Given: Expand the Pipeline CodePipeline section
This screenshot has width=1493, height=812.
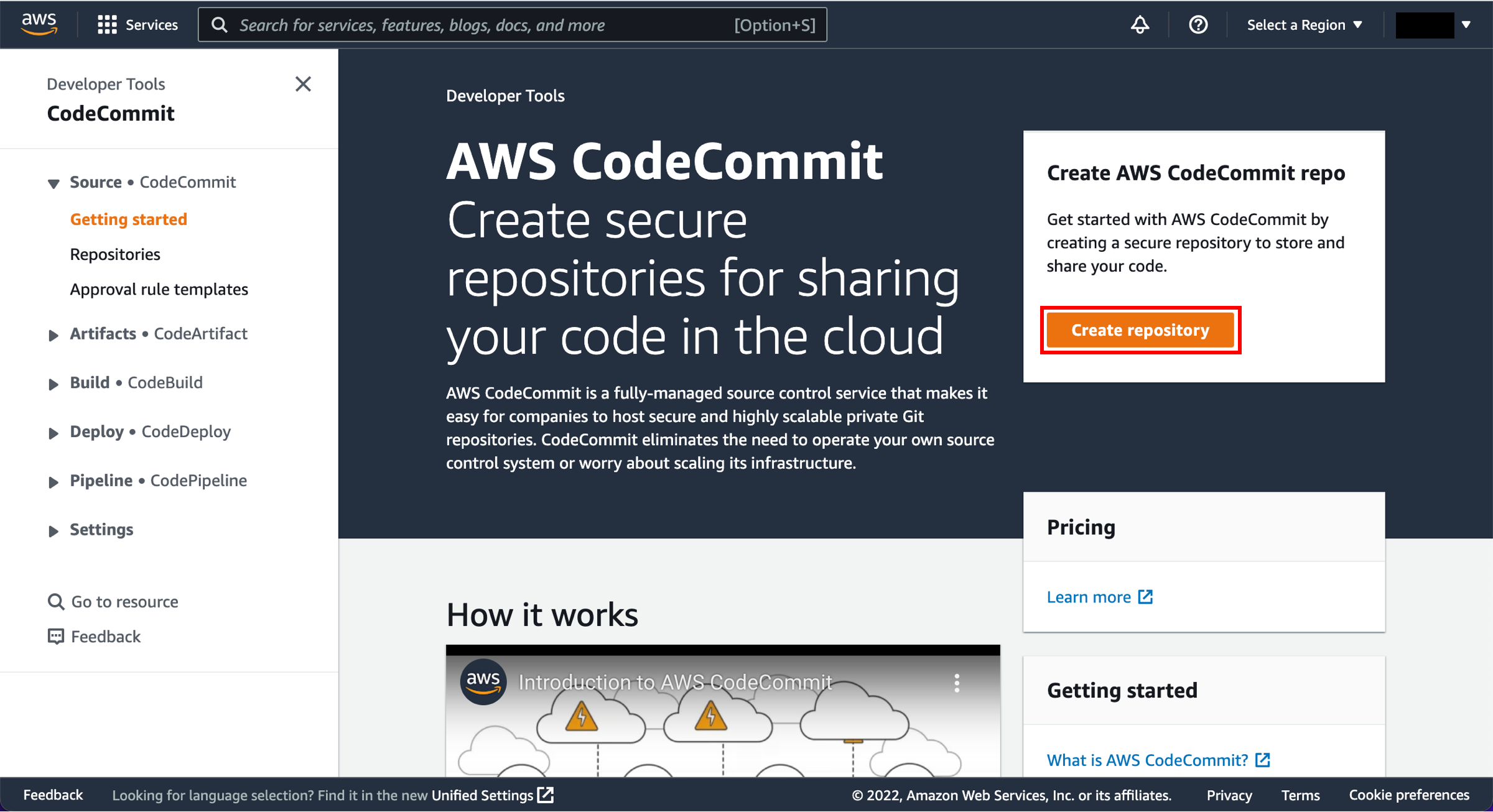Looking at the screenshot, I should pyautogui.click(x=53, y=482).
